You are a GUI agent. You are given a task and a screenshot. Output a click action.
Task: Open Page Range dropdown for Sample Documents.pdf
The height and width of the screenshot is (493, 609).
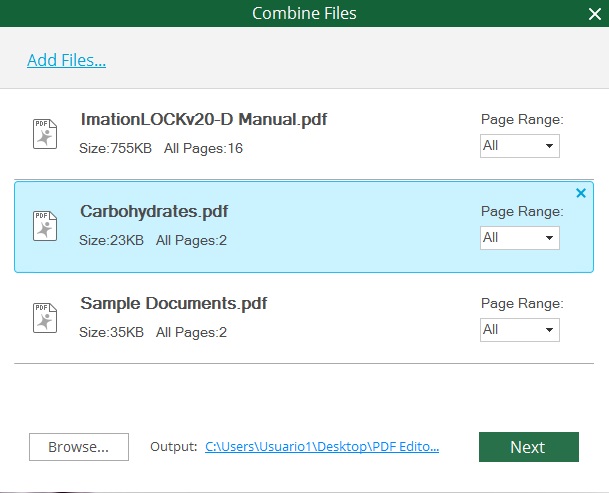pos(520,330)
